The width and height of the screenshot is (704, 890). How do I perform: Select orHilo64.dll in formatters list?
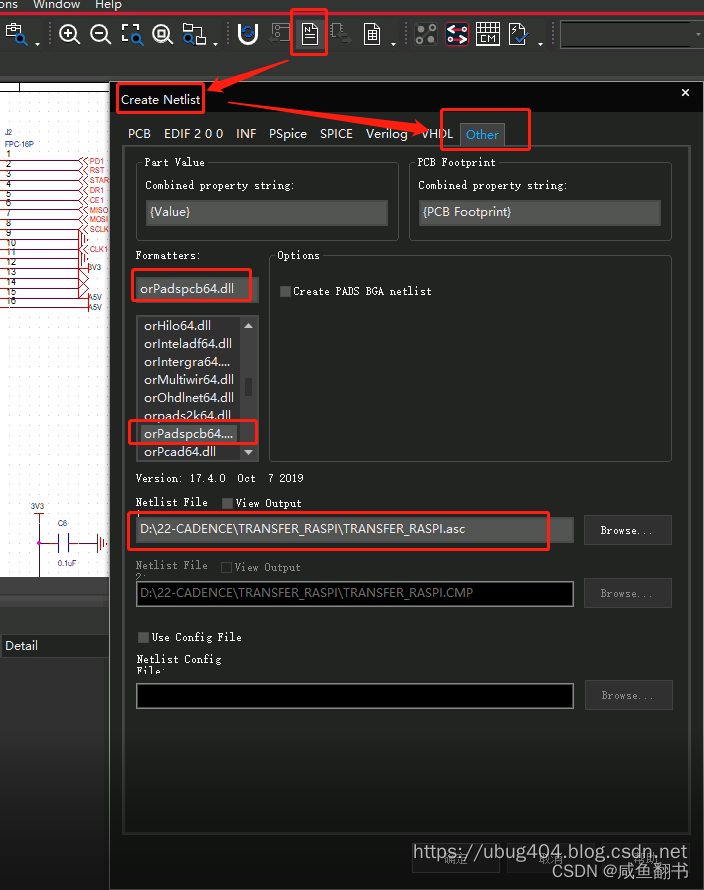click(x=177, y=325)
